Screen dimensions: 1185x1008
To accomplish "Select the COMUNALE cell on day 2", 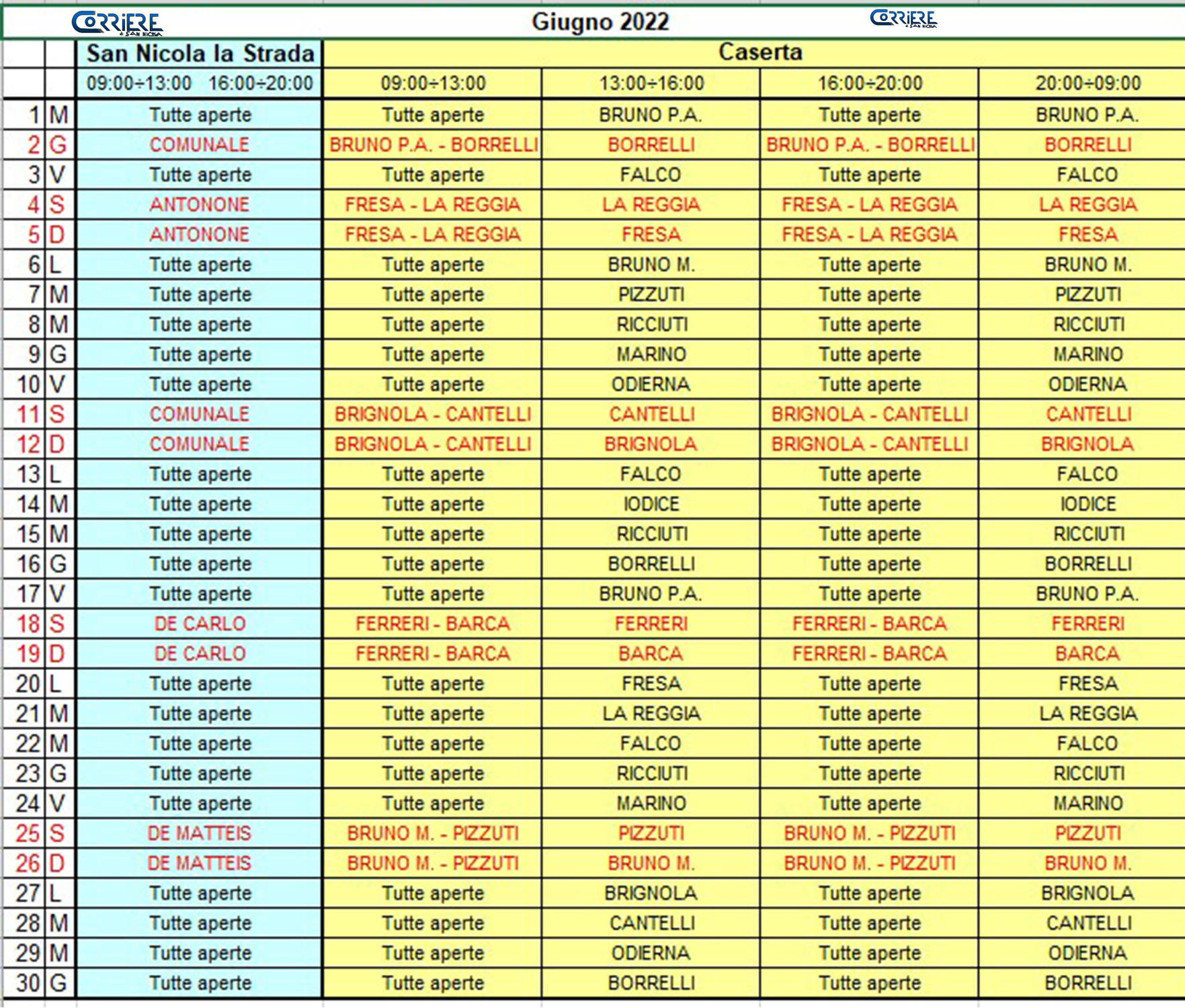I will pyautogui.click(x=200, y=144).
